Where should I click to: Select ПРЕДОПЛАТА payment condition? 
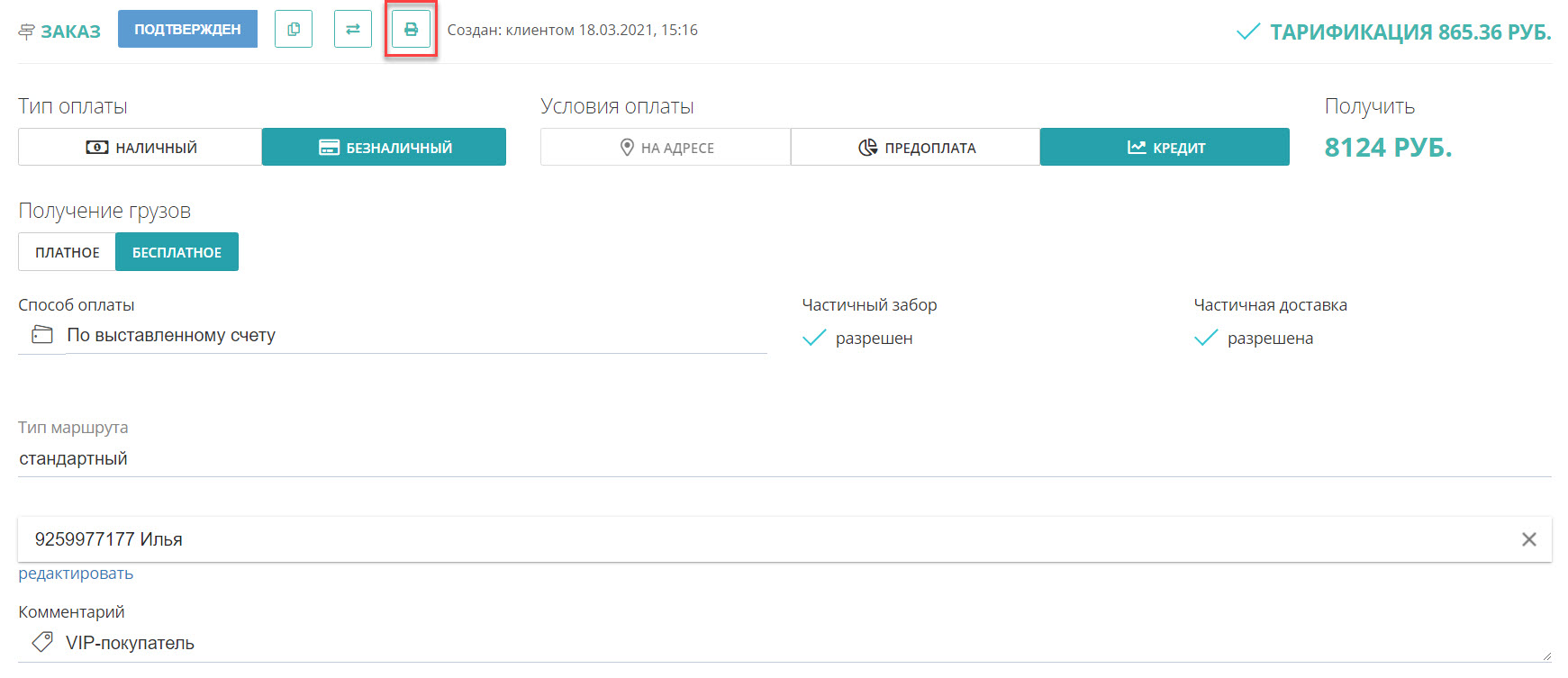tap(916, 147)
